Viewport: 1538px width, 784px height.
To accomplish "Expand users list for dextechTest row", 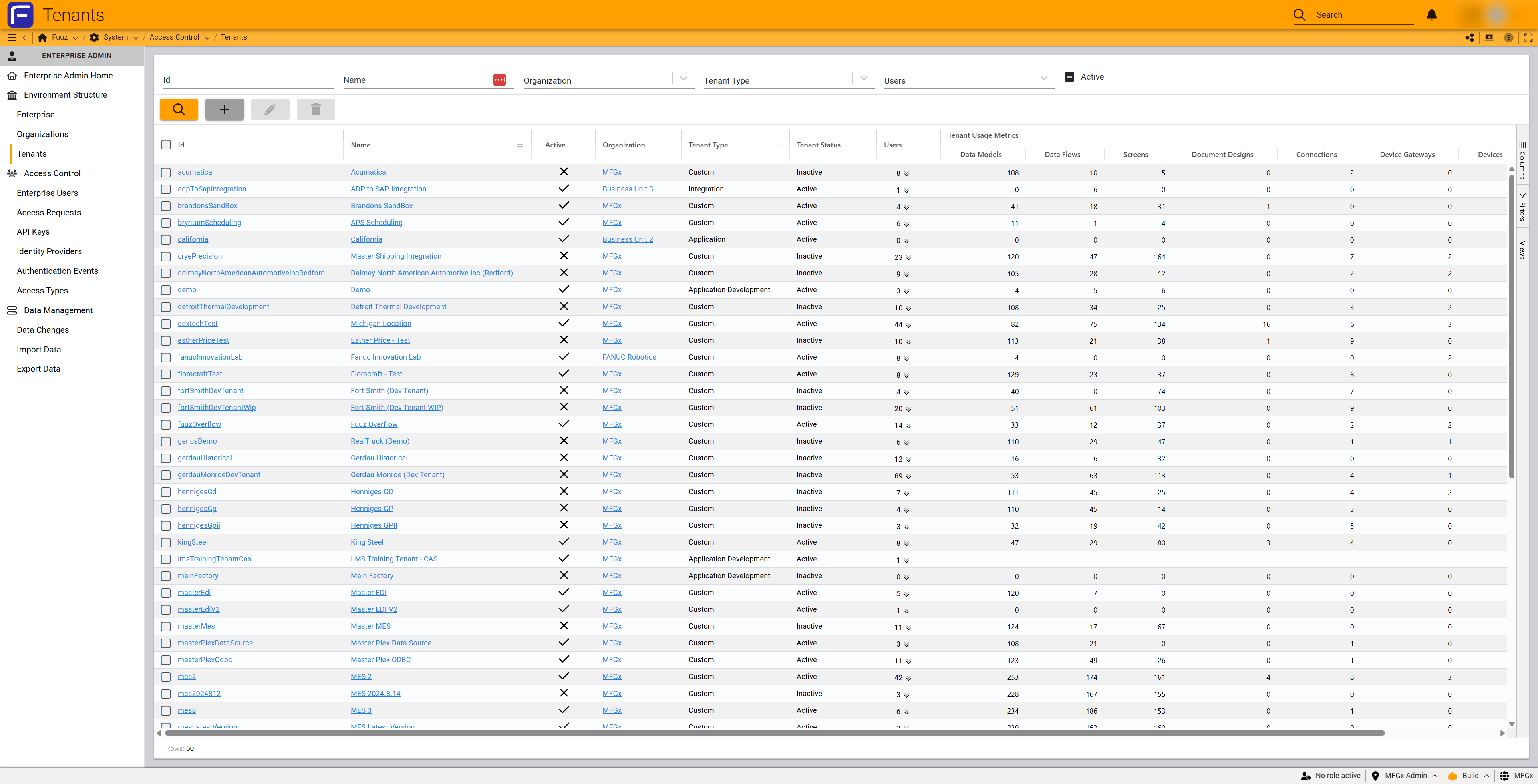I will tap(909, 325).
